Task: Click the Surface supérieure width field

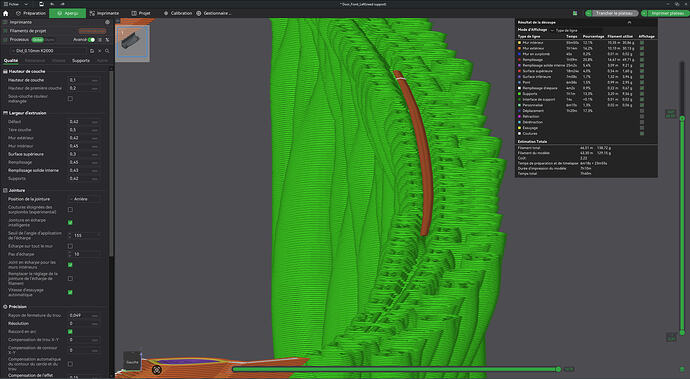Action: click(83, 154)
